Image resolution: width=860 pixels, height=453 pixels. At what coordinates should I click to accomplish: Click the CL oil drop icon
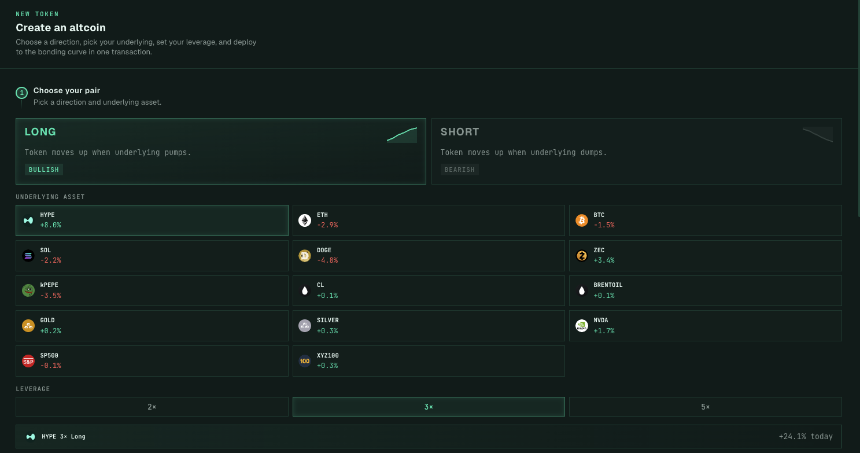[304, 291]
